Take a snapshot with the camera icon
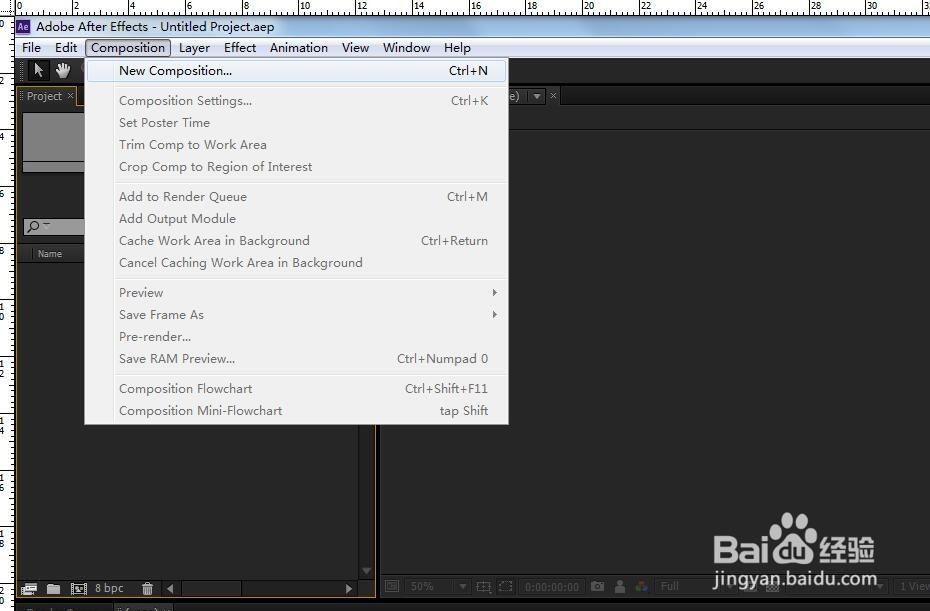This screenshot has height=611, width=930. click(x=597, y=586)
